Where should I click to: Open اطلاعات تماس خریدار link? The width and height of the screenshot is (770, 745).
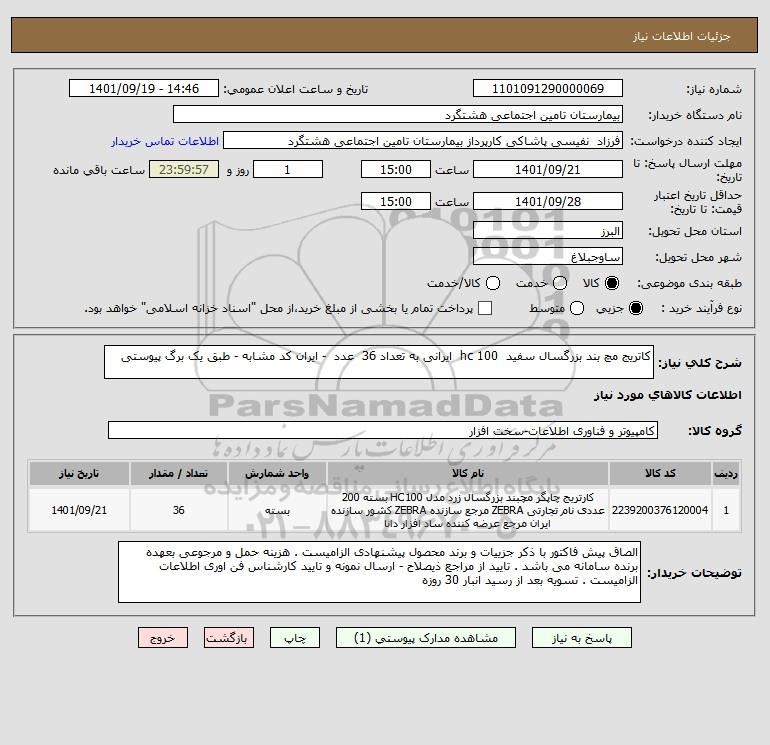point(165,141)
